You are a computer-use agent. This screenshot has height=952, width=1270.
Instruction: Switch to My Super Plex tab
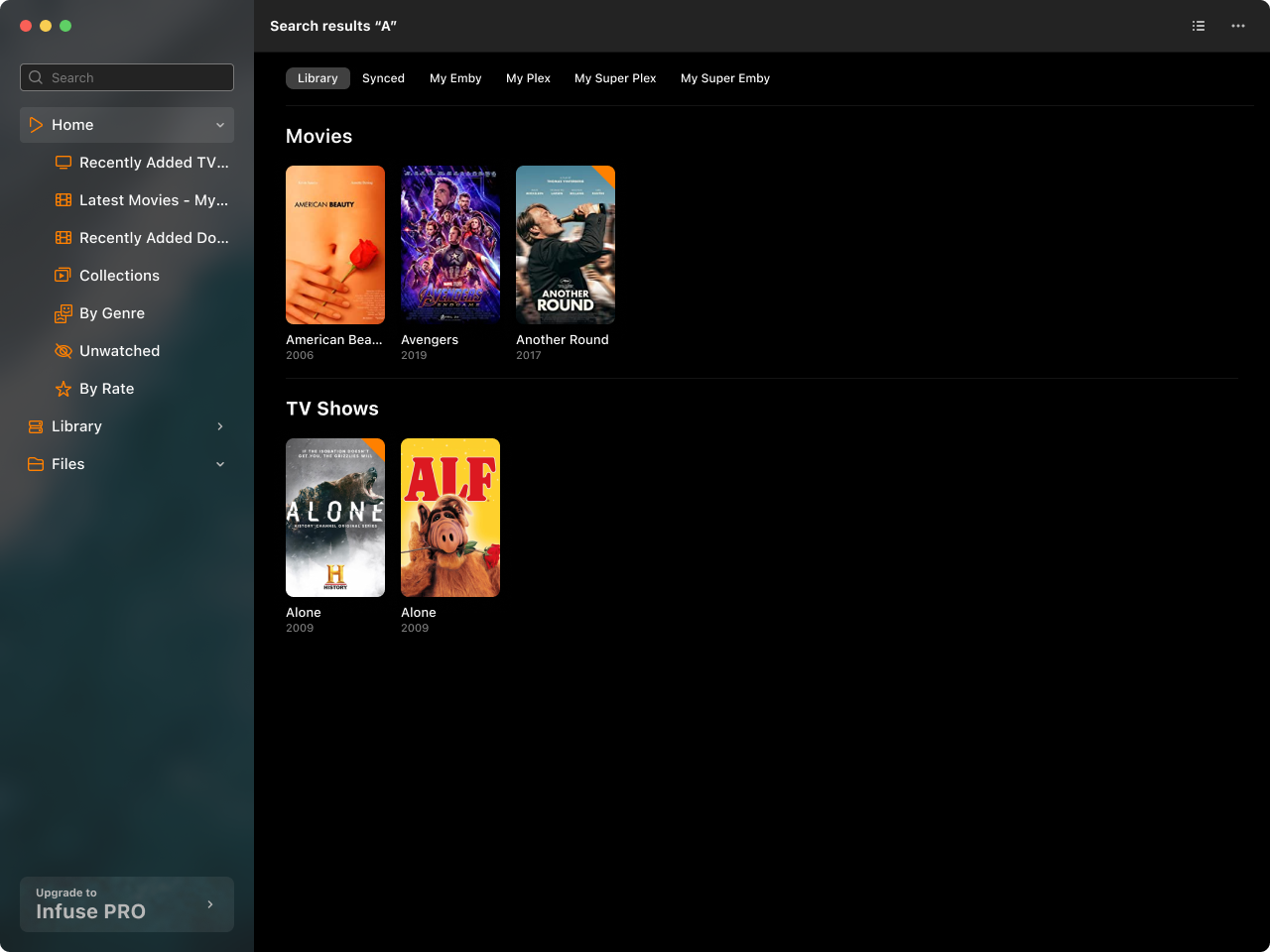coord(615,78)
